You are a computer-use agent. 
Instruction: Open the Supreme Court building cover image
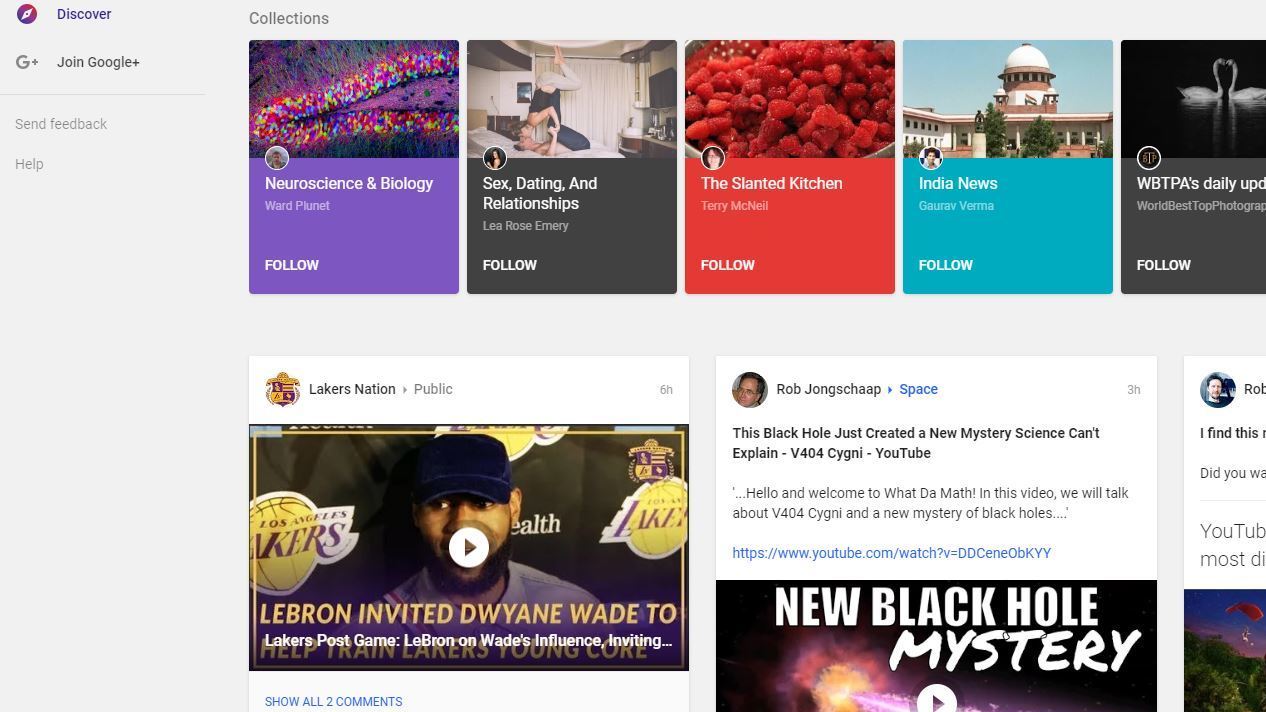click(x=1008, y=99)
